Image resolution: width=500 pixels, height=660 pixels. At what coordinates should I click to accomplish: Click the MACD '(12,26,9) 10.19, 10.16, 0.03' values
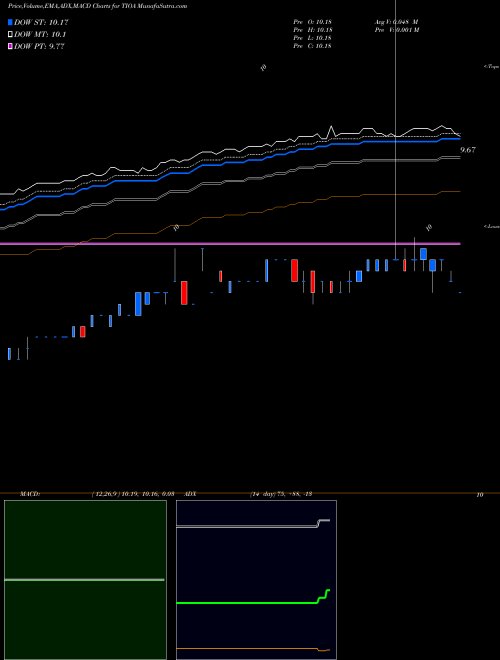[133, 494]
